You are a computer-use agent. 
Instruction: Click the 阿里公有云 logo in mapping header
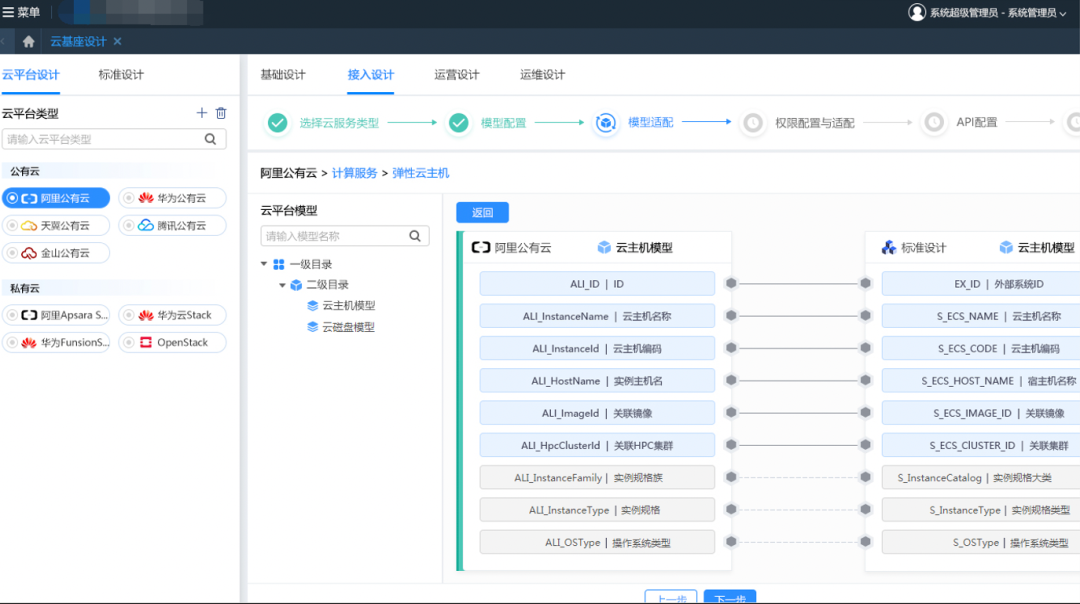pyautogui.click(x=481, y=247)
